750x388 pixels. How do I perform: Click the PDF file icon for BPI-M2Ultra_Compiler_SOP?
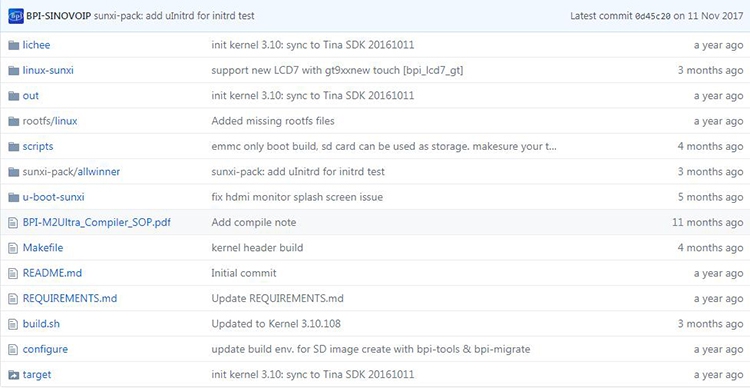click(13, 222)
